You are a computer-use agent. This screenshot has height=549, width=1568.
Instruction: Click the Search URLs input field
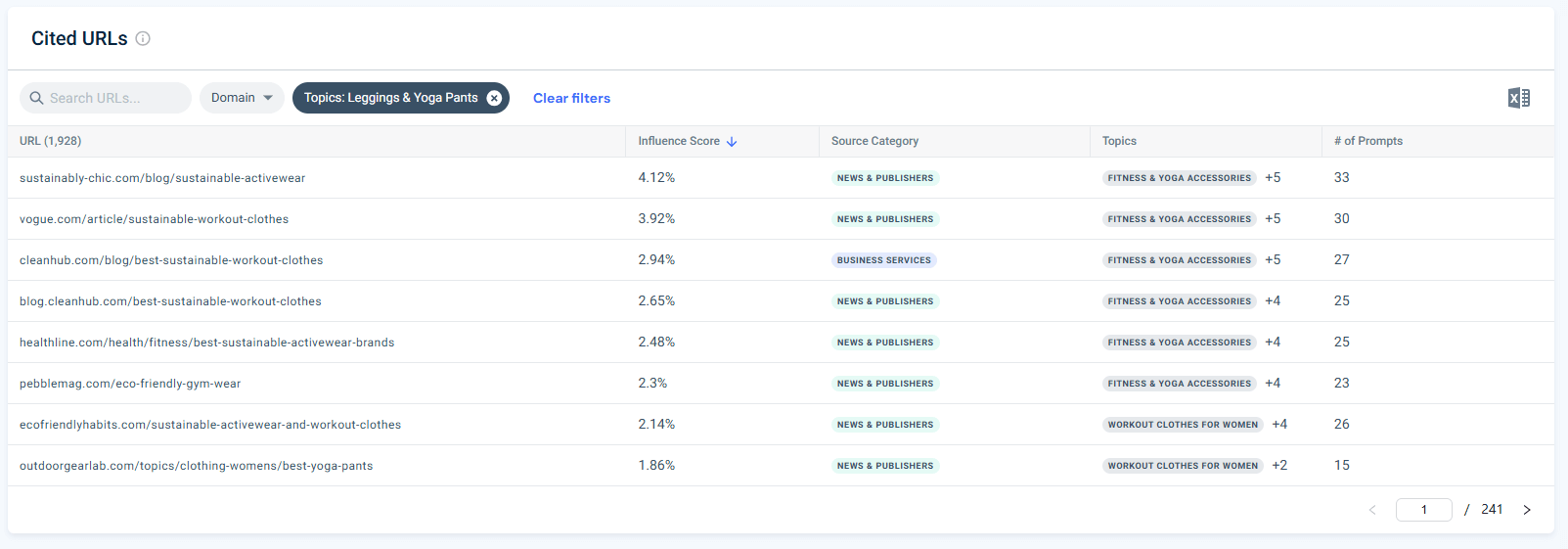pyautogui.click(x=112, y=98)
